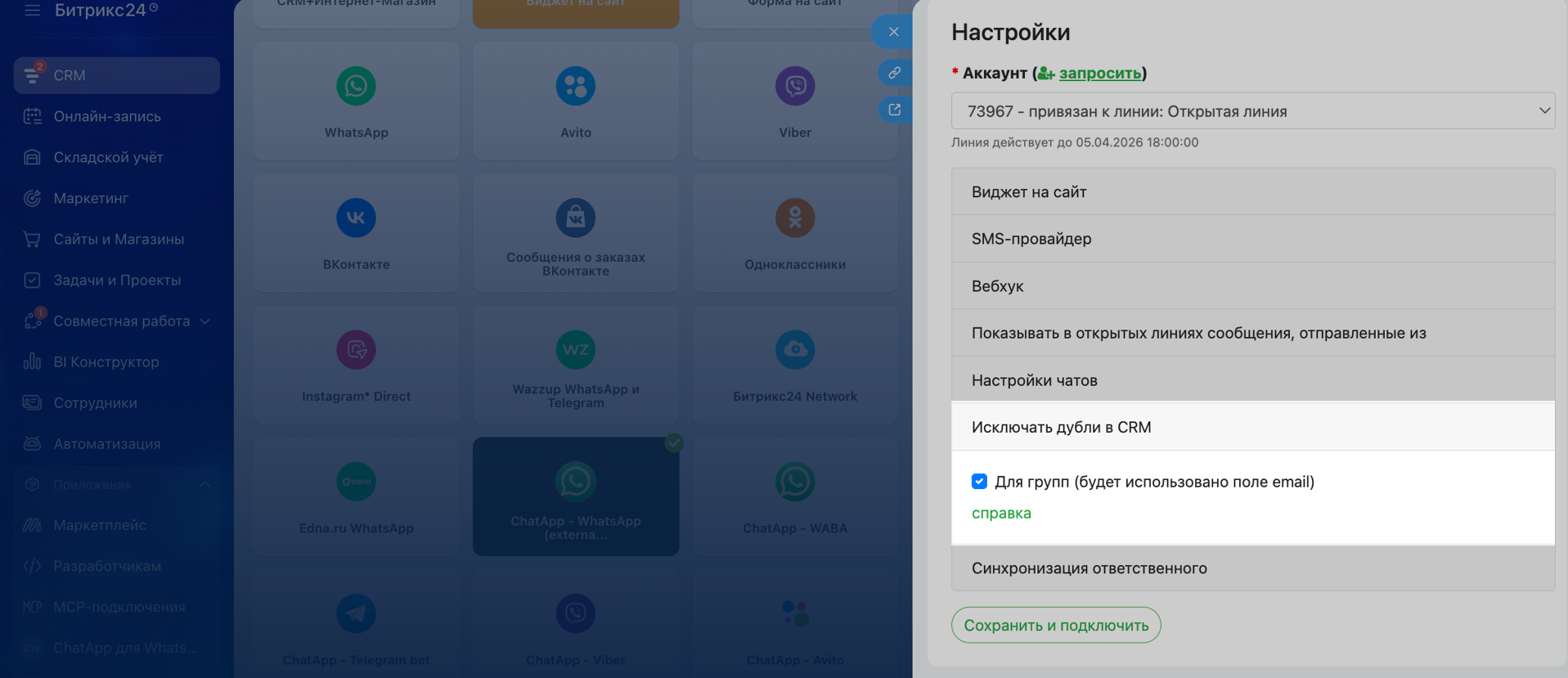
Task: Uncheck the 'Для групп' checkbox
Action: (979, 482)
